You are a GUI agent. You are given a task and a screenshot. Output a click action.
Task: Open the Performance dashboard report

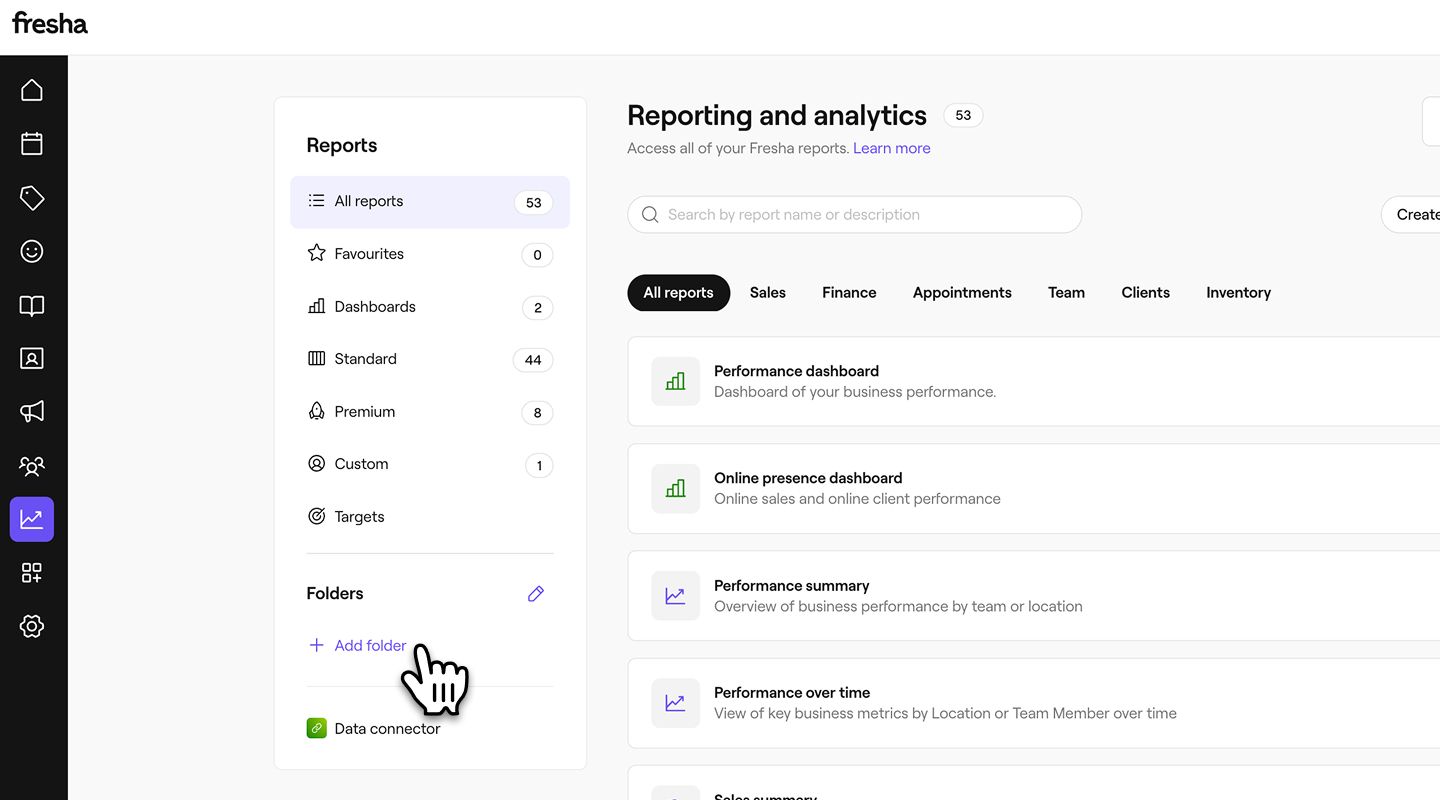coord(796,371)
